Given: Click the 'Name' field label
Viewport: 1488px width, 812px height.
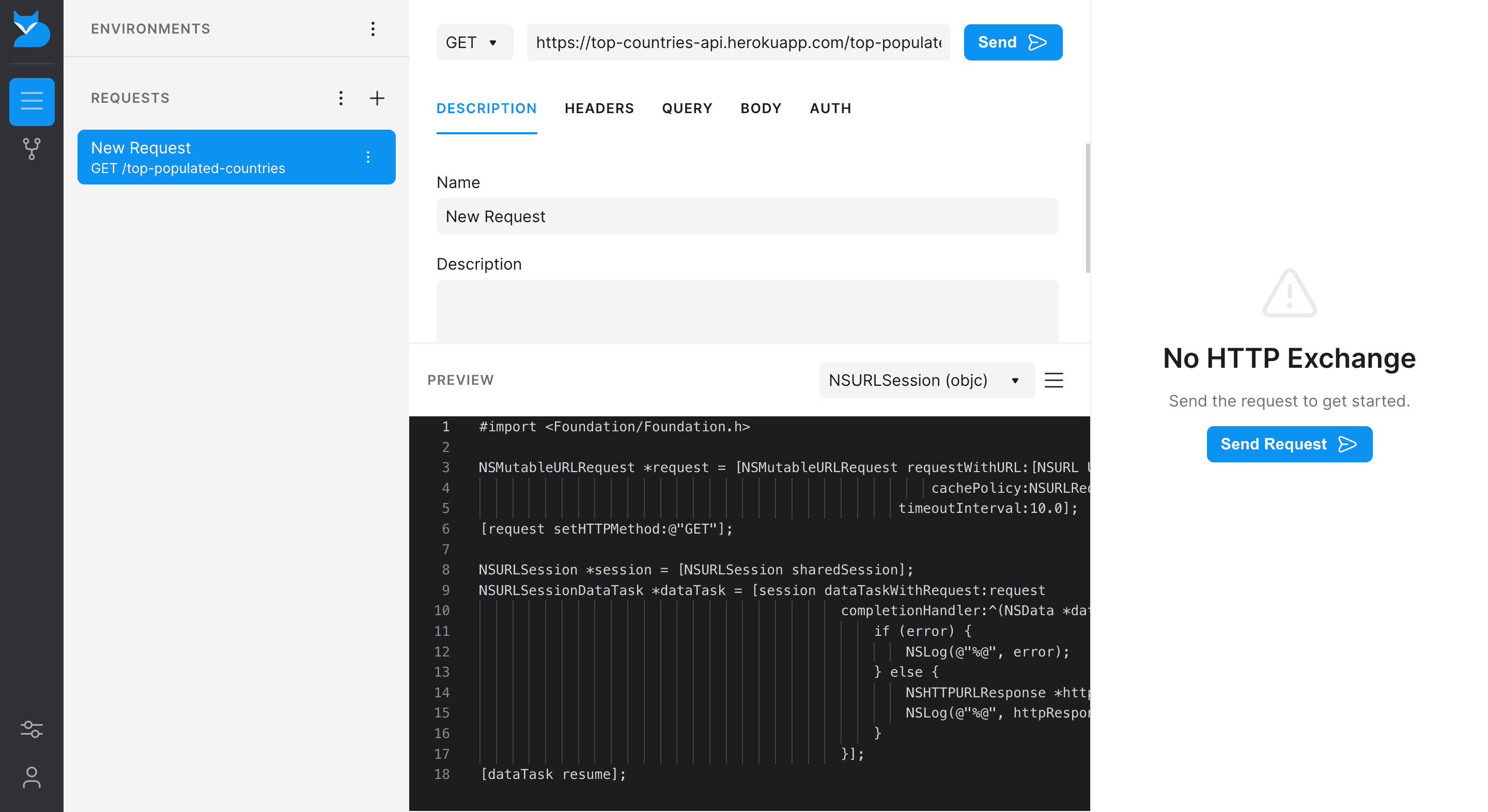Looking at the screenshot, I should (458, 182).
